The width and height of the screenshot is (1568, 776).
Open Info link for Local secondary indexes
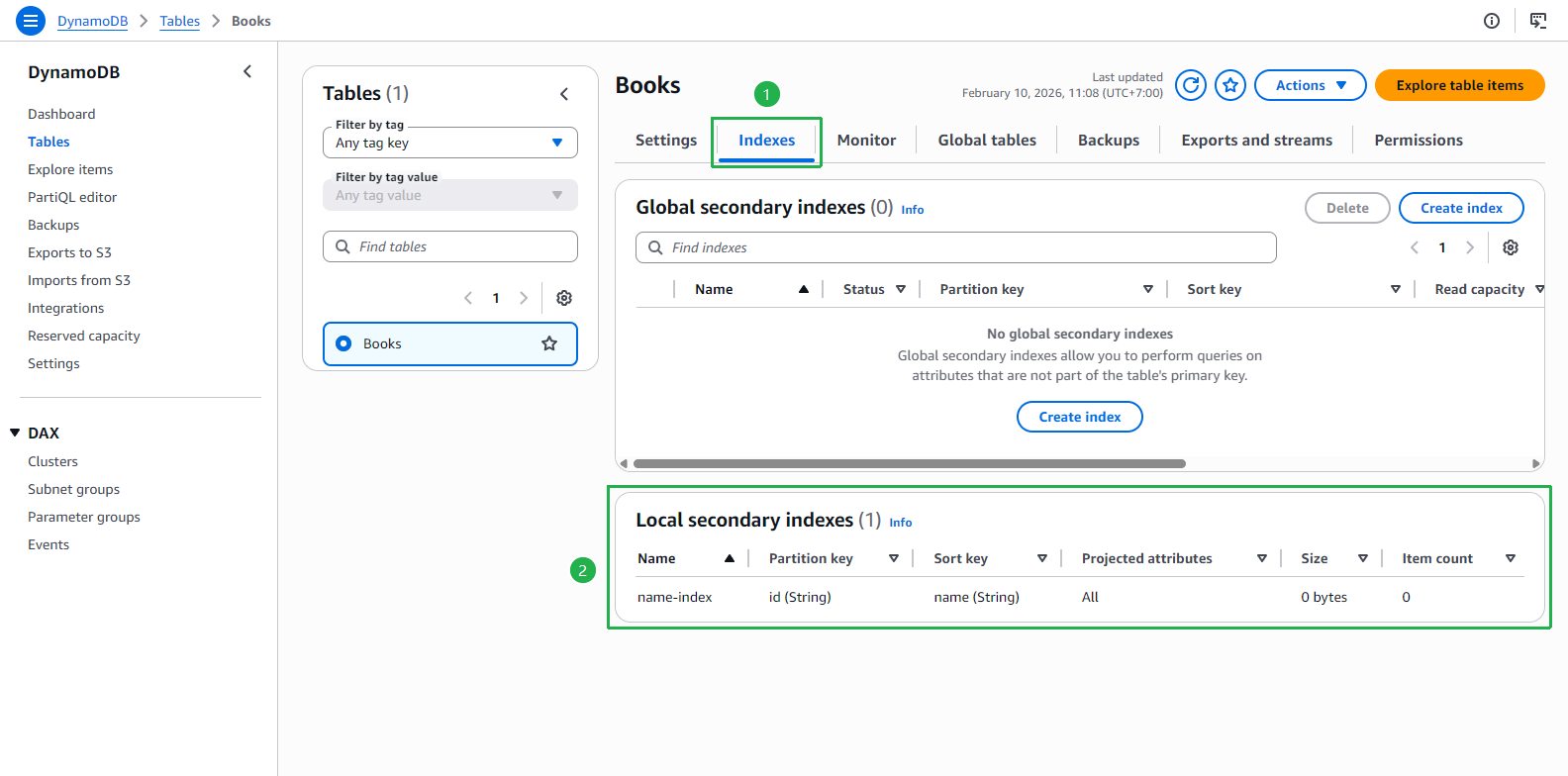pos(901,523)
